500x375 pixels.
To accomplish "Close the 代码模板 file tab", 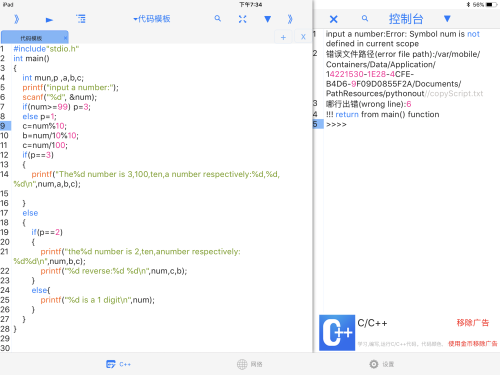I will [65, 38].
